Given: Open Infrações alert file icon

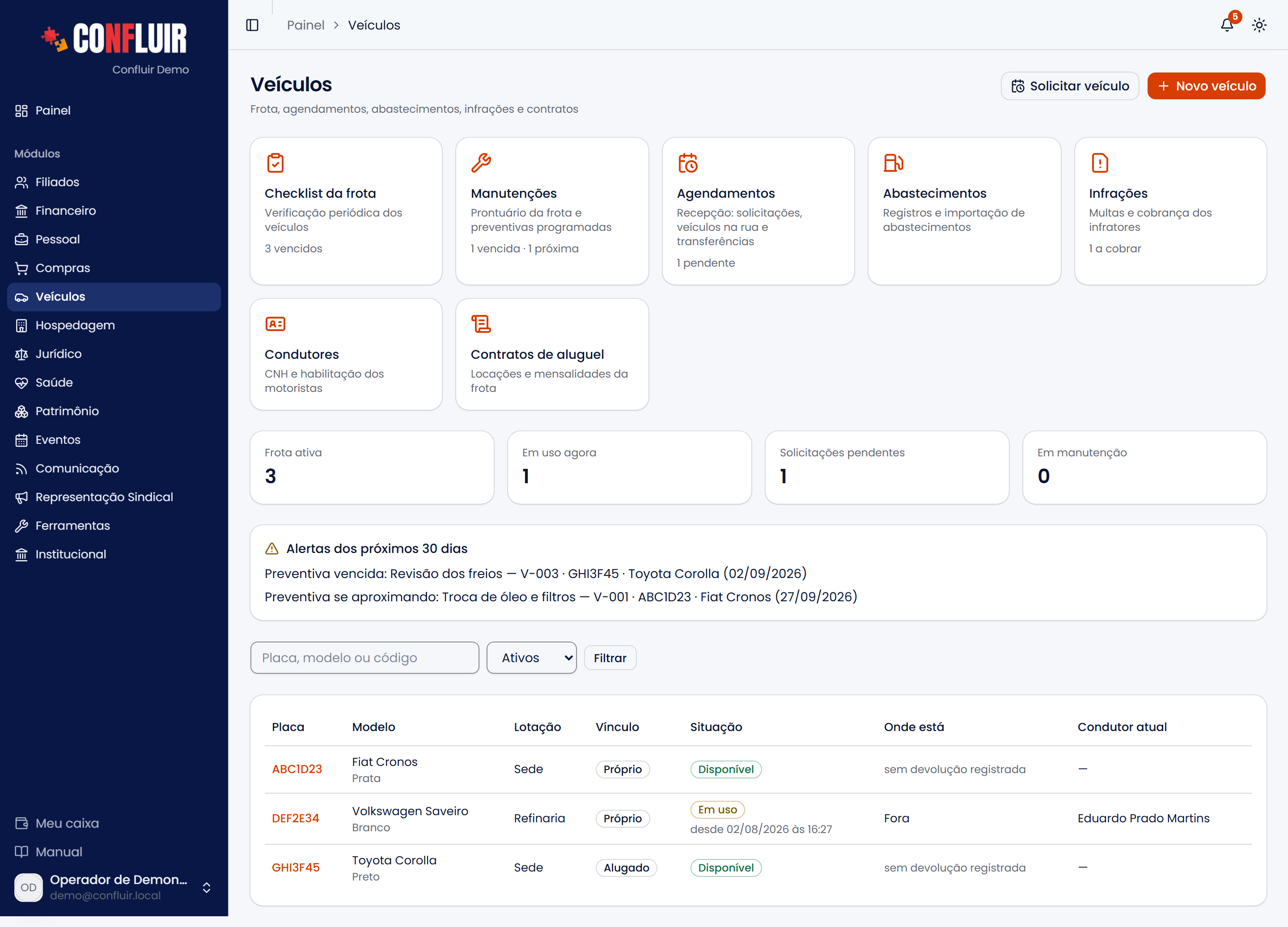Looking at the screenshot, I should (x=1099, y=163).
